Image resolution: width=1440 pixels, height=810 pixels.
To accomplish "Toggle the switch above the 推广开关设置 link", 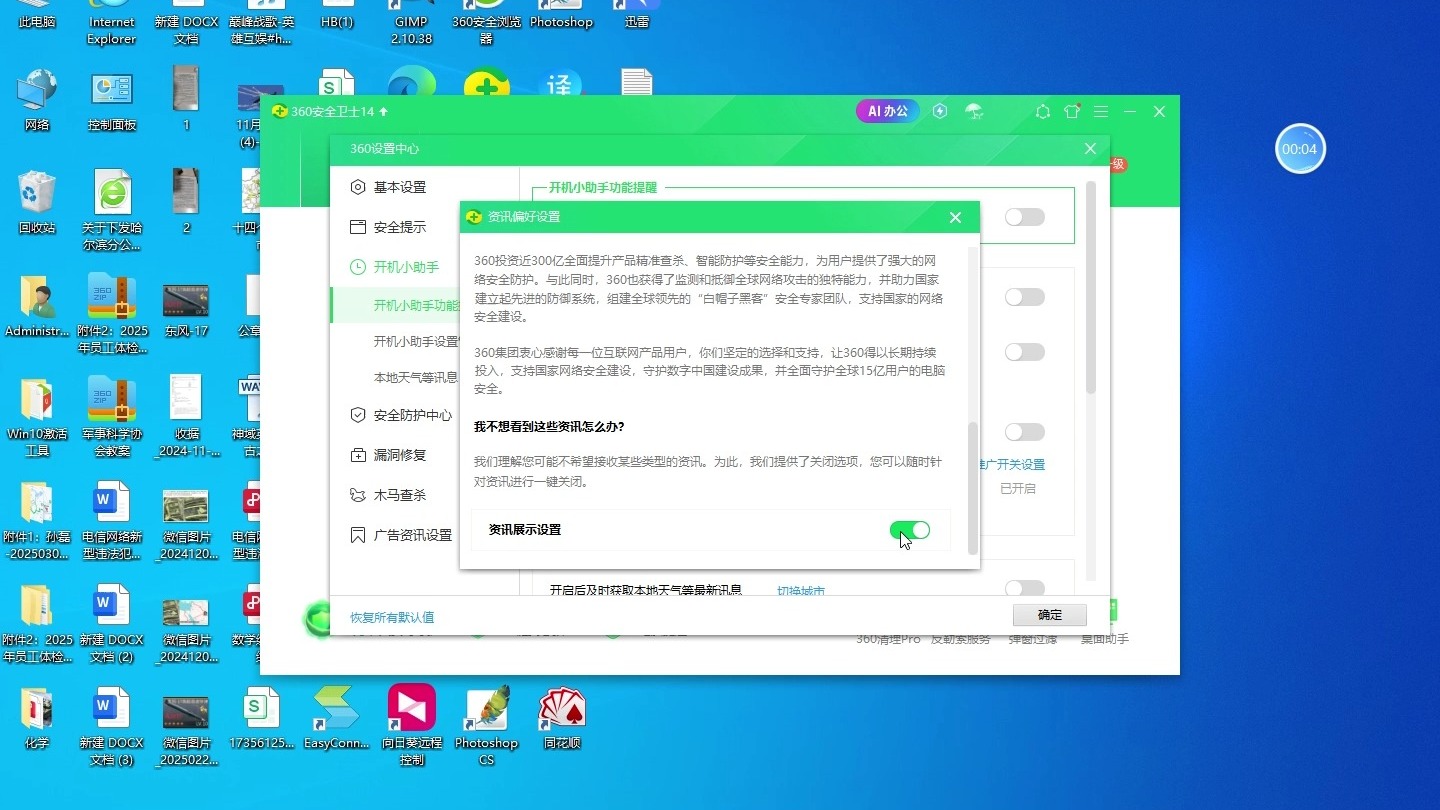I will coord(1025,432).
